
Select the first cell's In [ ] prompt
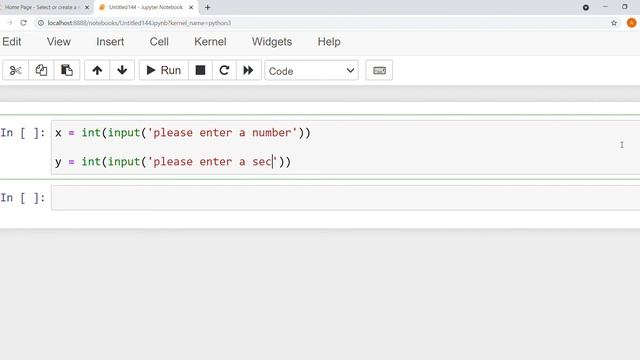(x=23, y=133)
